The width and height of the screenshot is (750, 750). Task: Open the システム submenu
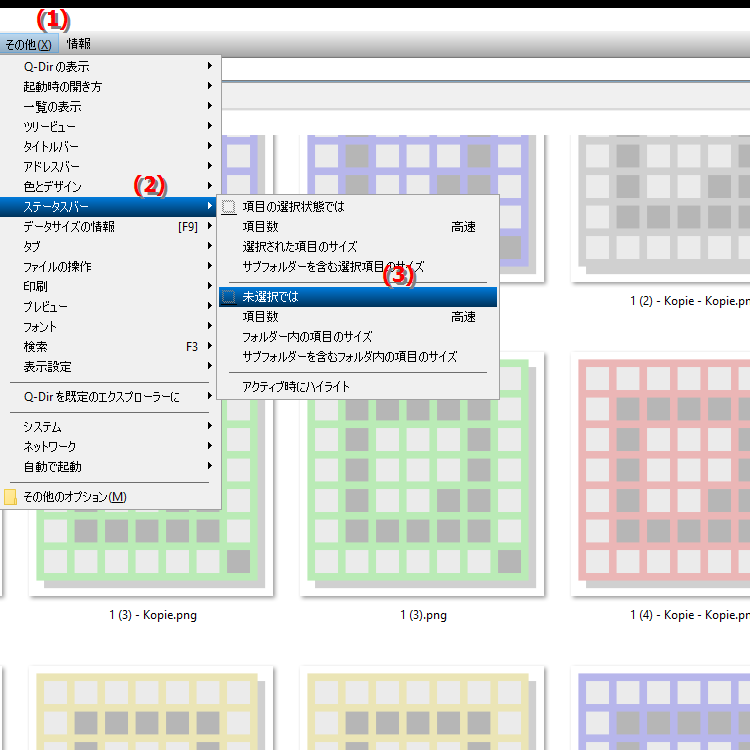click(x=109, y=426)
